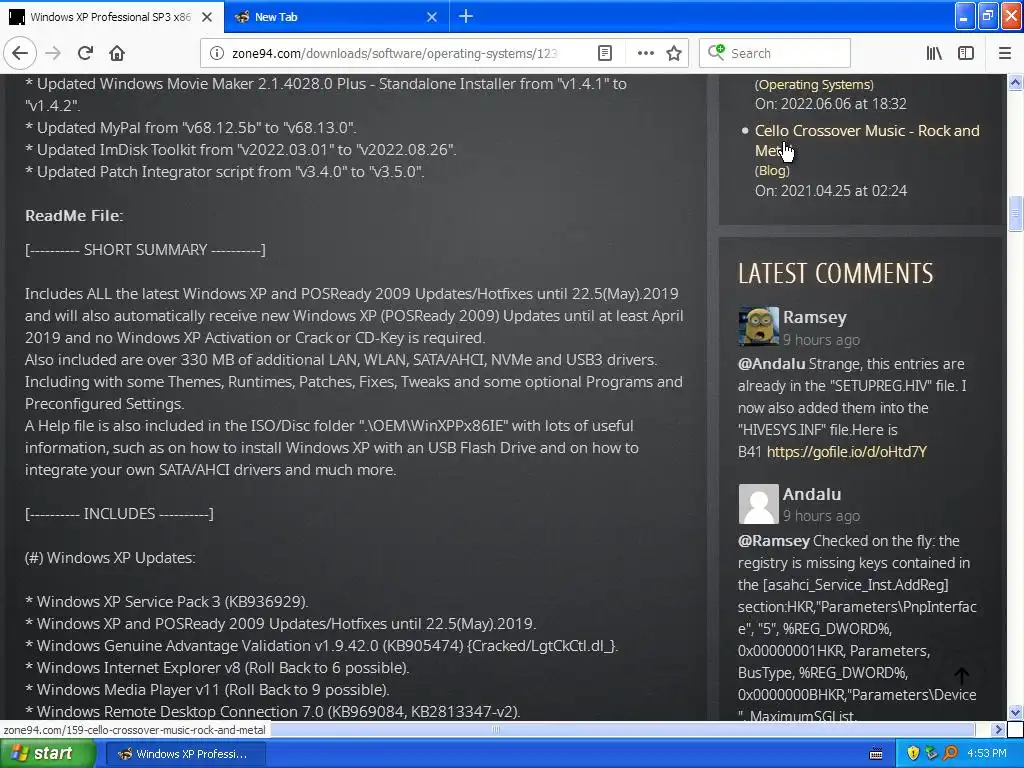The height and width of the screenshot is (768, 1024).
Task: Open the browser hamburger menu
Action: pos(1004,53)
